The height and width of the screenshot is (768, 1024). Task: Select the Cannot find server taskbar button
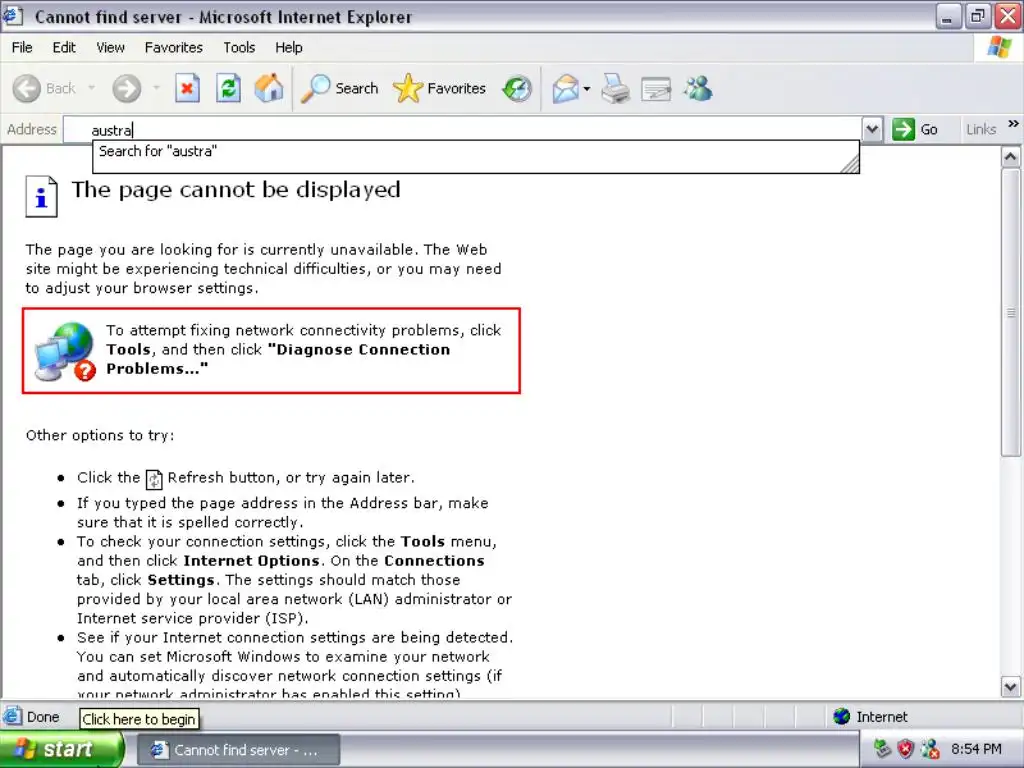tap(238, 750)
